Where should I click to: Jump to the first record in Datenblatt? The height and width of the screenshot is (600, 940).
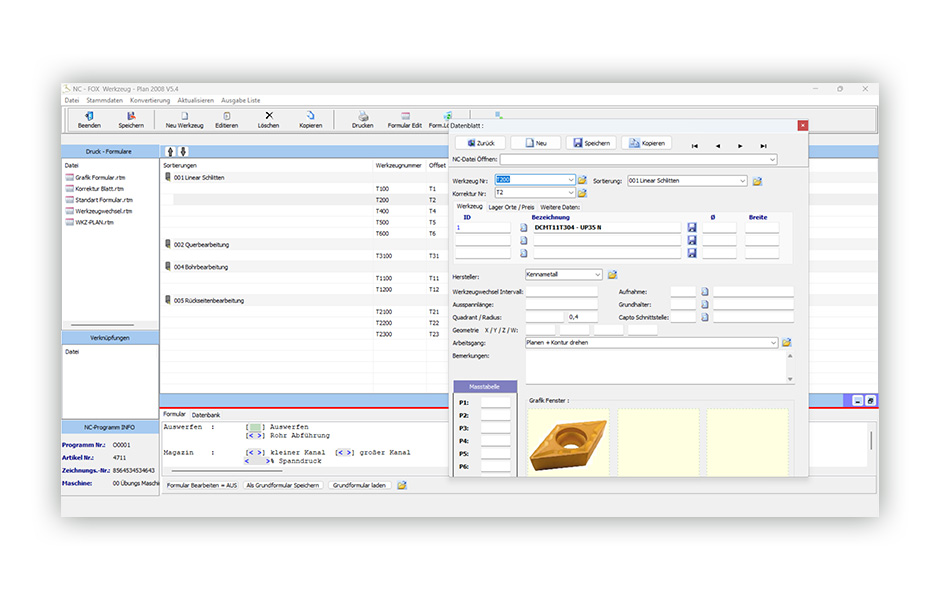(695, 146)
